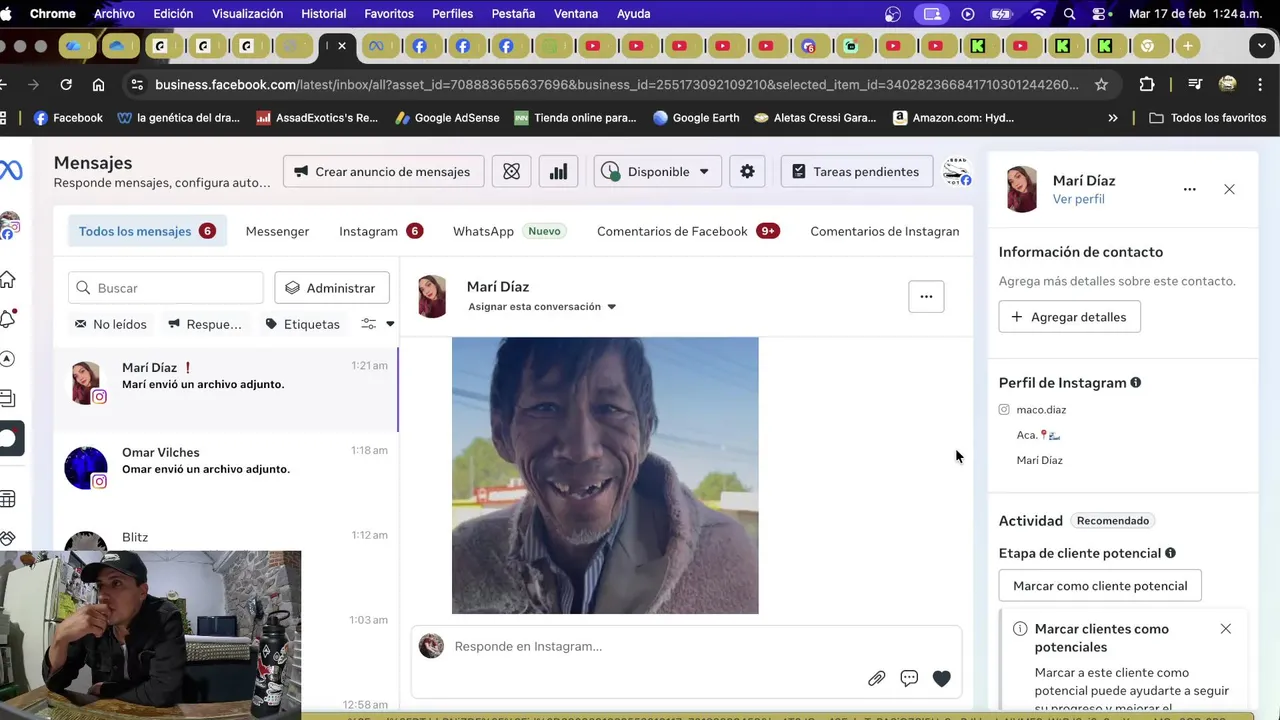Screen dimensions: 1280x720
Task: Click the attach file paperclip icon
Action: click(876, 678)
